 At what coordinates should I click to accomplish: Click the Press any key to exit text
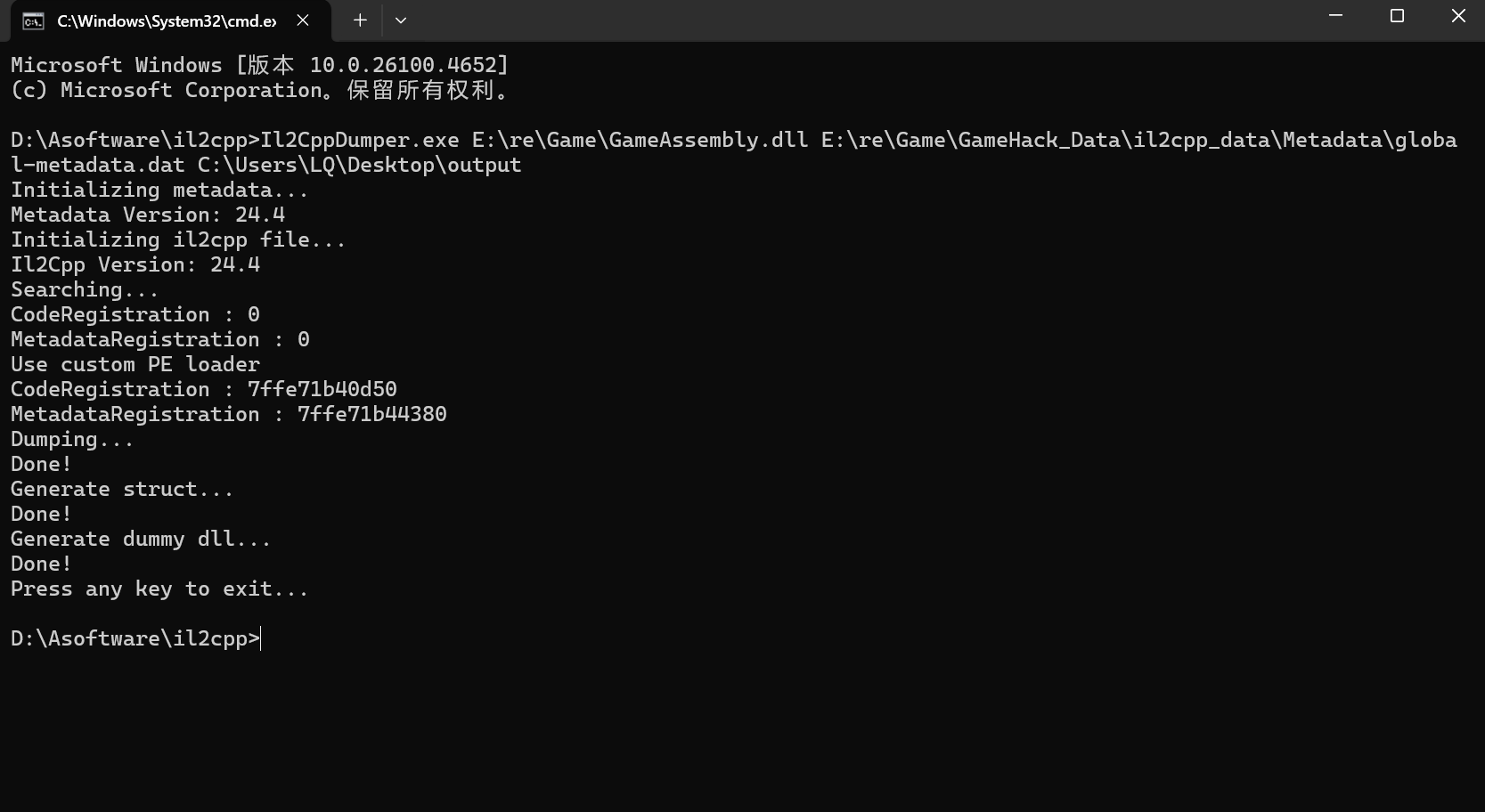coord(159,589)
